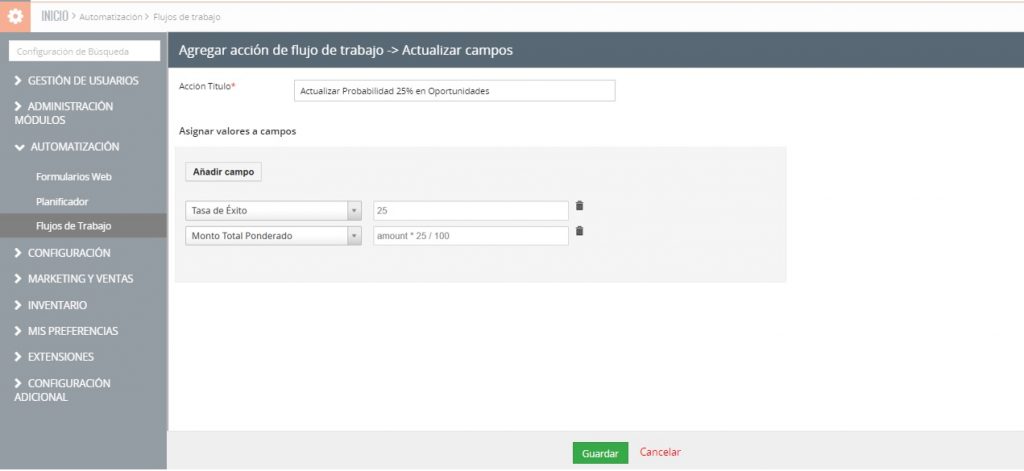1024x471 pixels.
Task: Click inside the Acción Título input
Action: click(454, 91)
